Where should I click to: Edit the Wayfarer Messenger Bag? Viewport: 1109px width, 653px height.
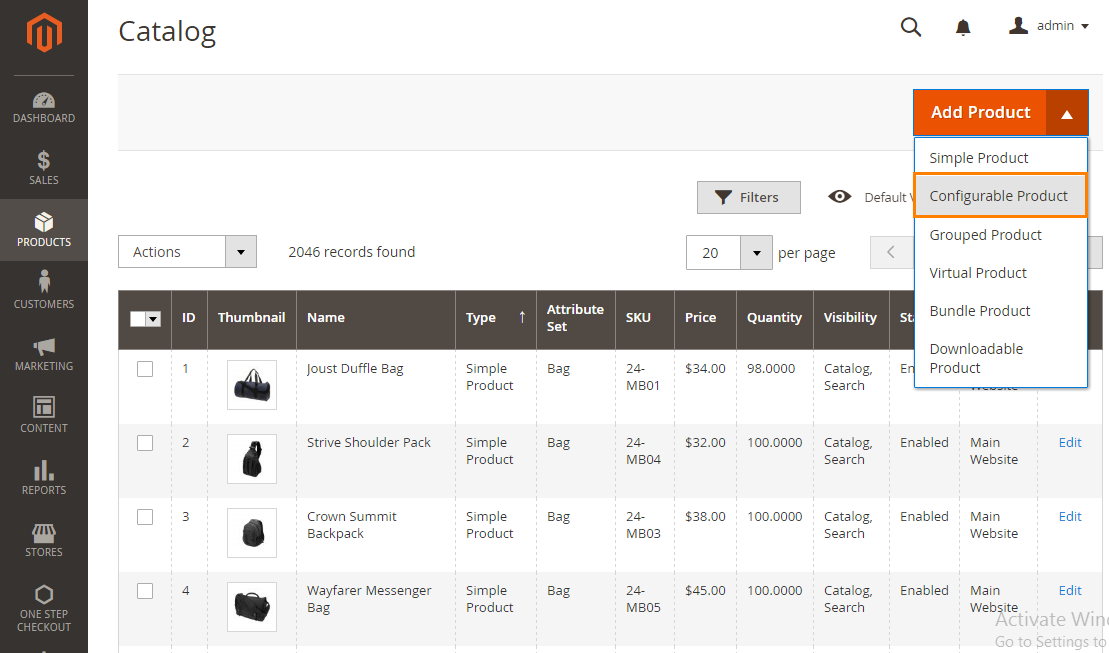point(1070,590)
